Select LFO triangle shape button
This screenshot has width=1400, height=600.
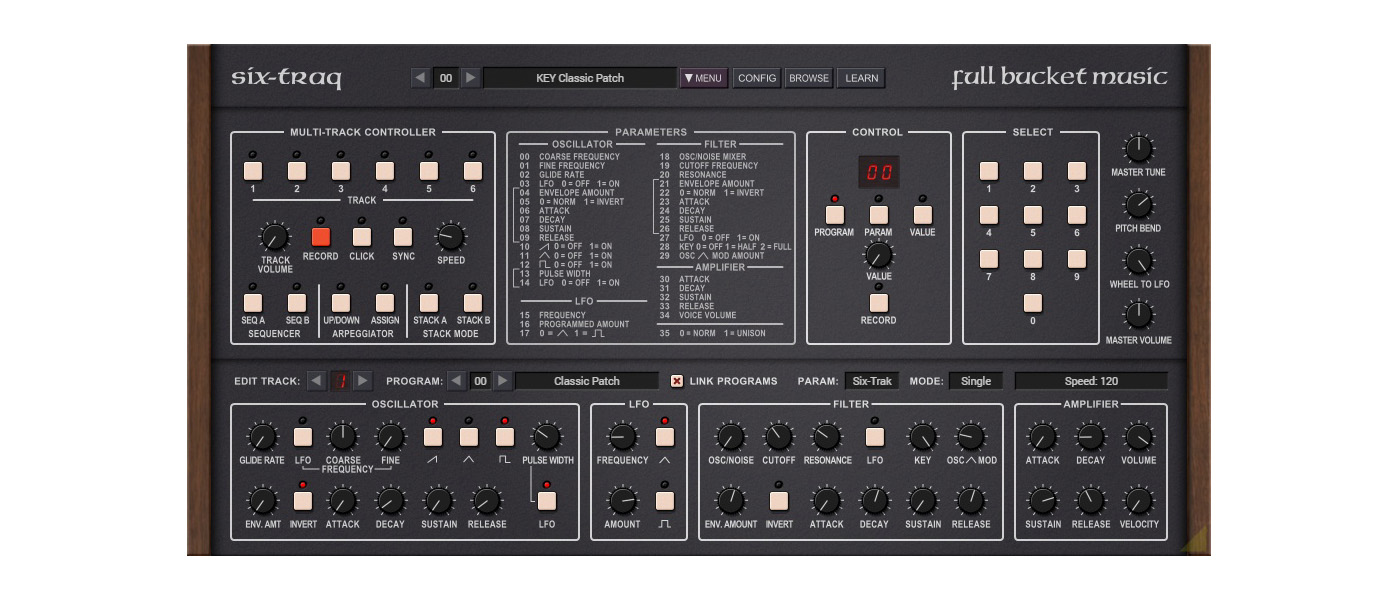[x=665, y=437]
